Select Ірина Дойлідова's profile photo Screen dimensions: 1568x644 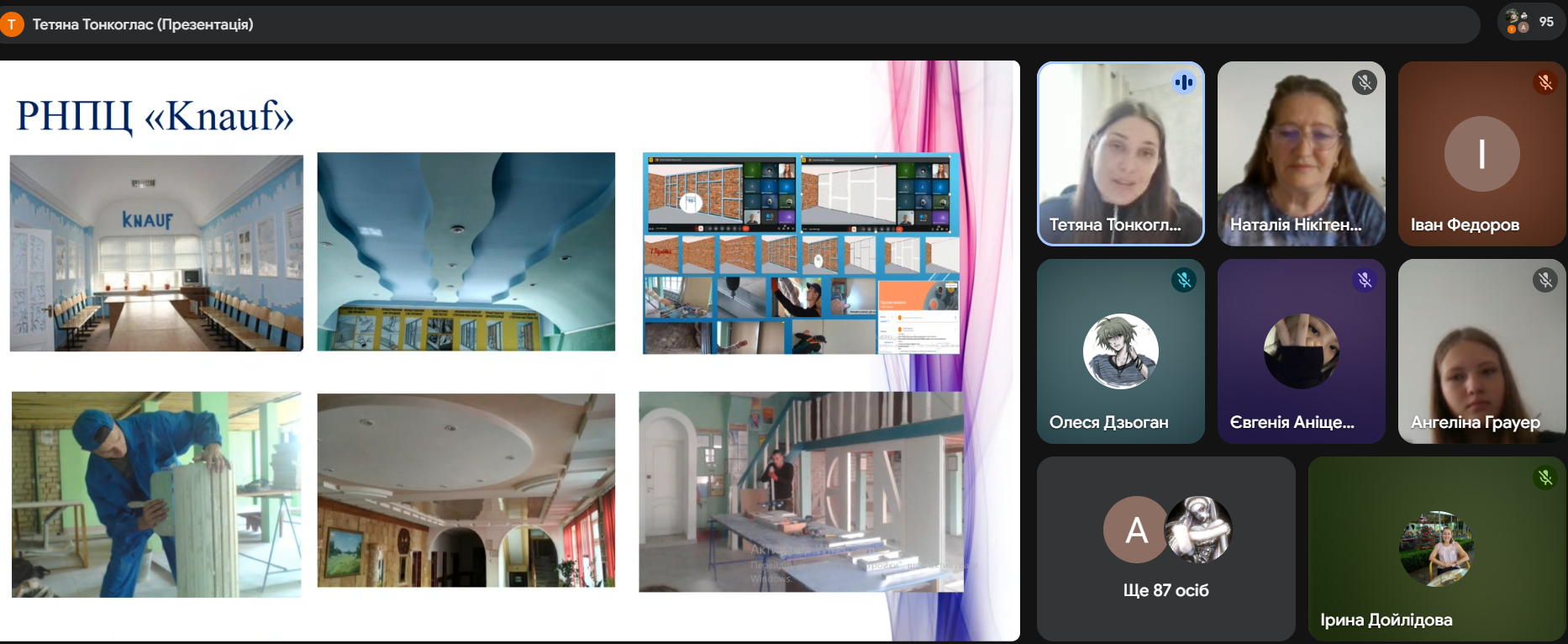coord(1436,549)
